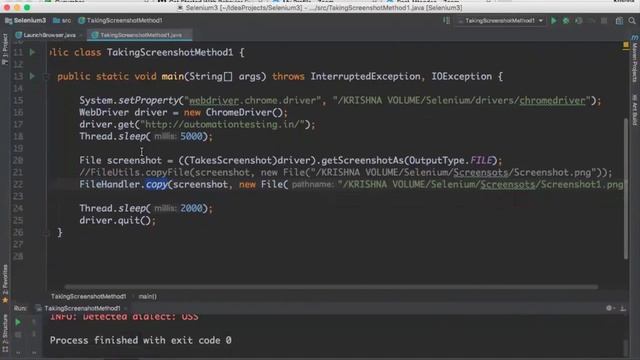Click run gutter arrow on line 13
640x360 pixels.
click(x=32, y=76)
